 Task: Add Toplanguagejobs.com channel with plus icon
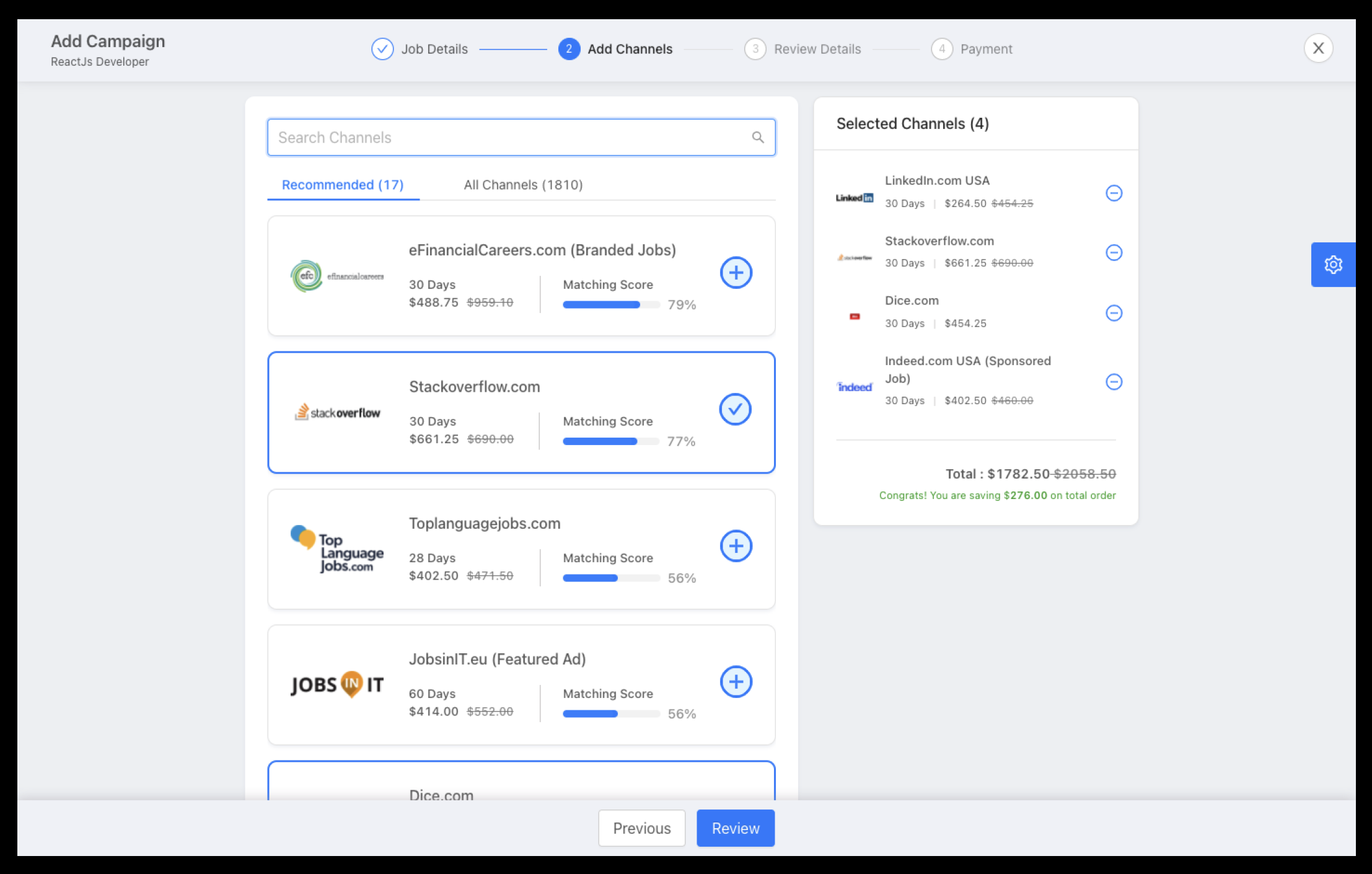[736, 546]
